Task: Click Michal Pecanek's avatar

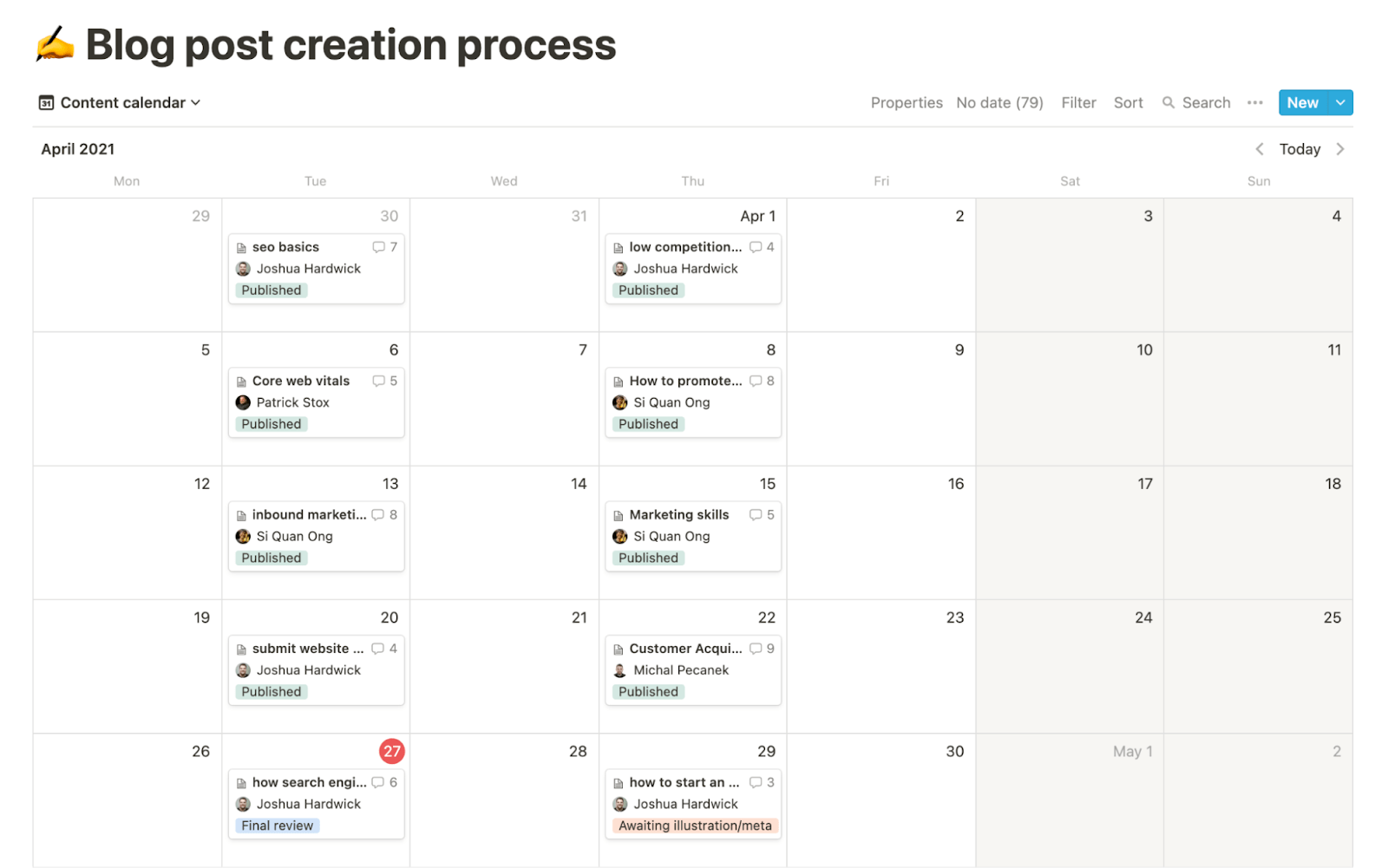Action: [619, 669]
